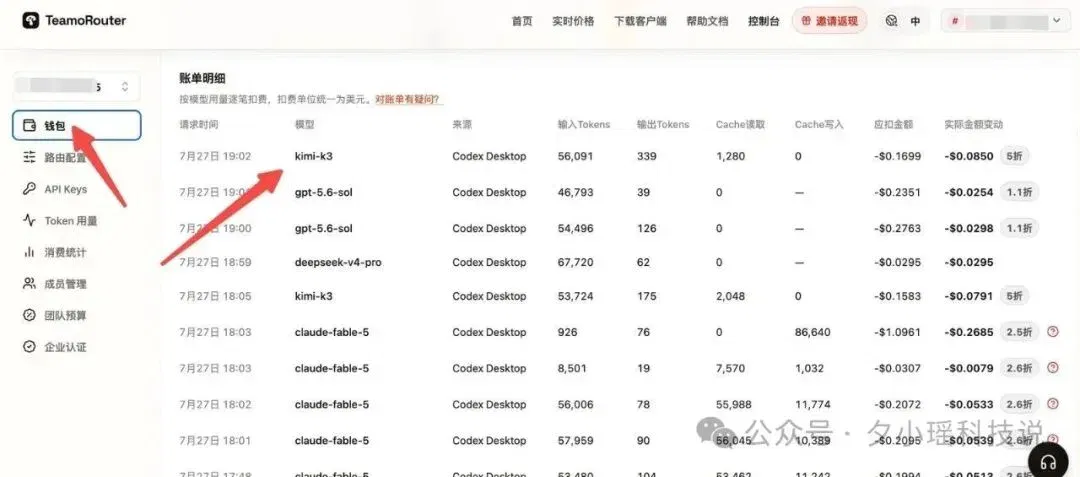This screenshot has width=1080, height=477.
Task: Click the pulse icon beside Token 用量
Action: 30,220
